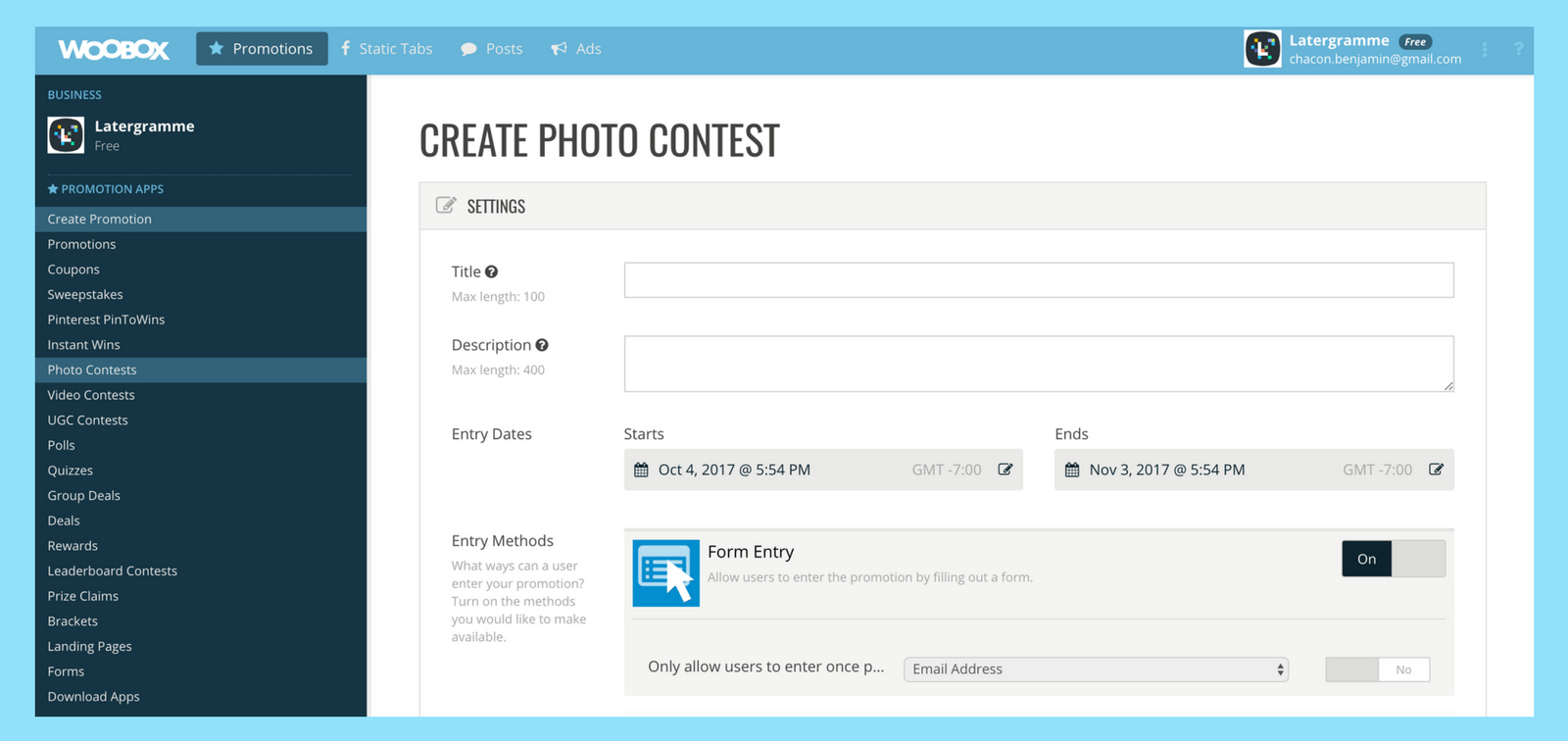Open the Posts tab

pos(492,48)
